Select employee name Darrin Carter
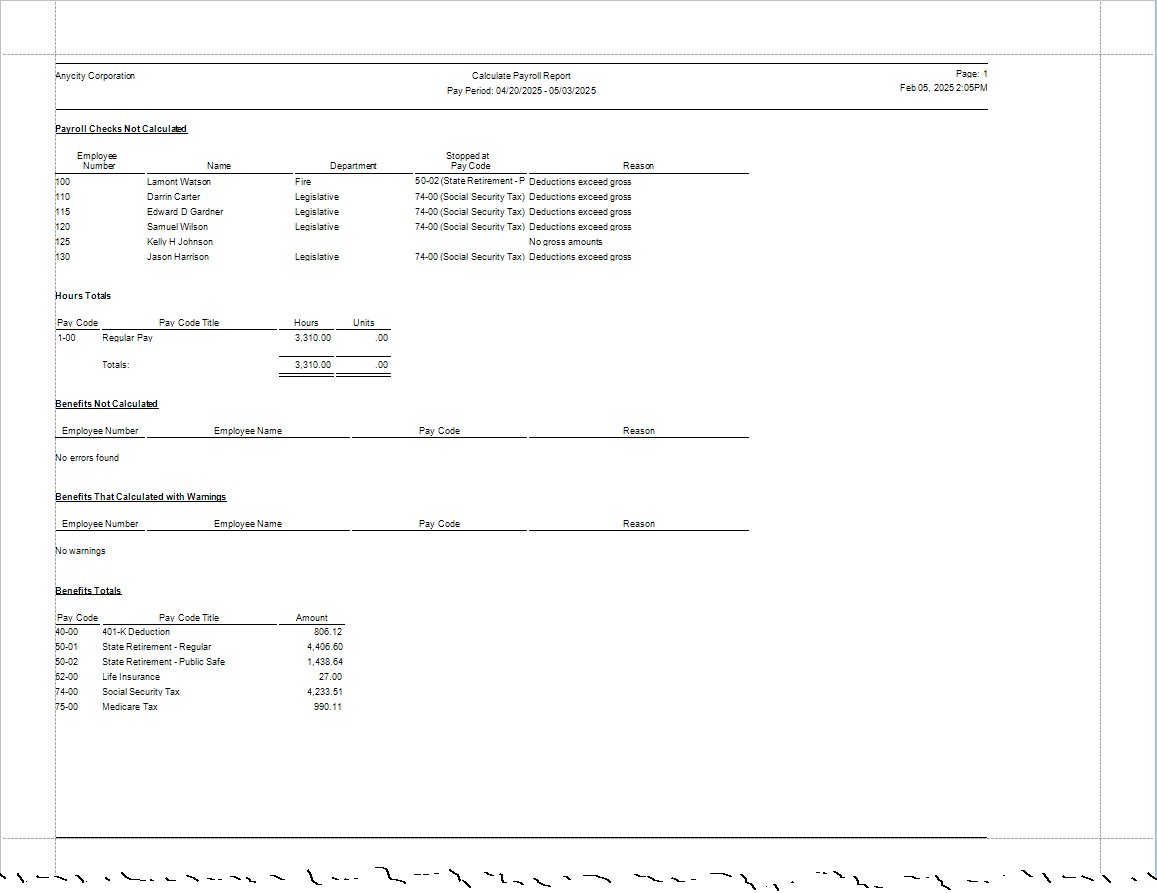This screenshot has height=893, width=1157. click(x=173, y=197)
